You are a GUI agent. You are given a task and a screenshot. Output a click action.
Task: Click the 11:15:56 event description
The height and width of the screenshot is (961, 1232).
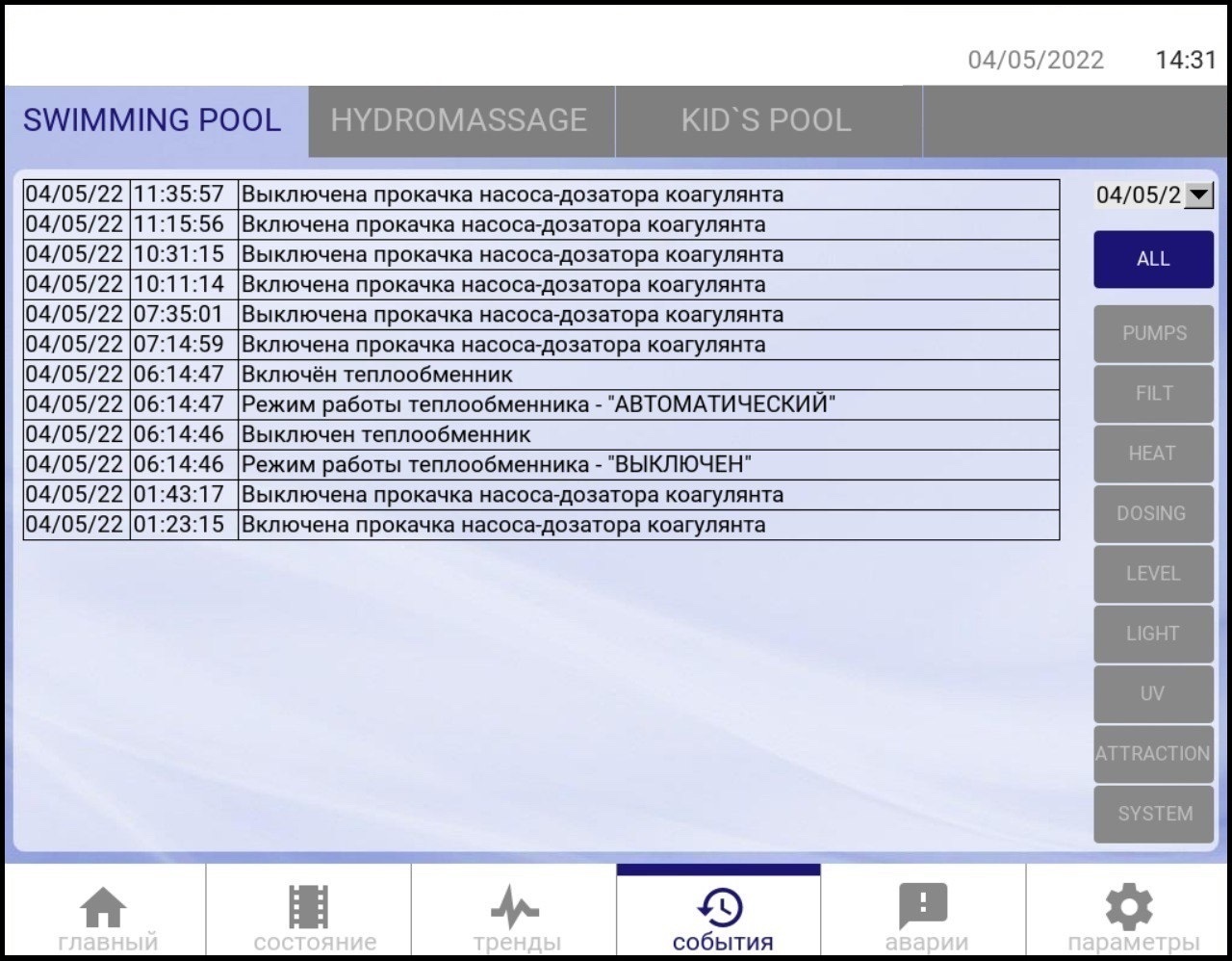[x=503, y=224]
